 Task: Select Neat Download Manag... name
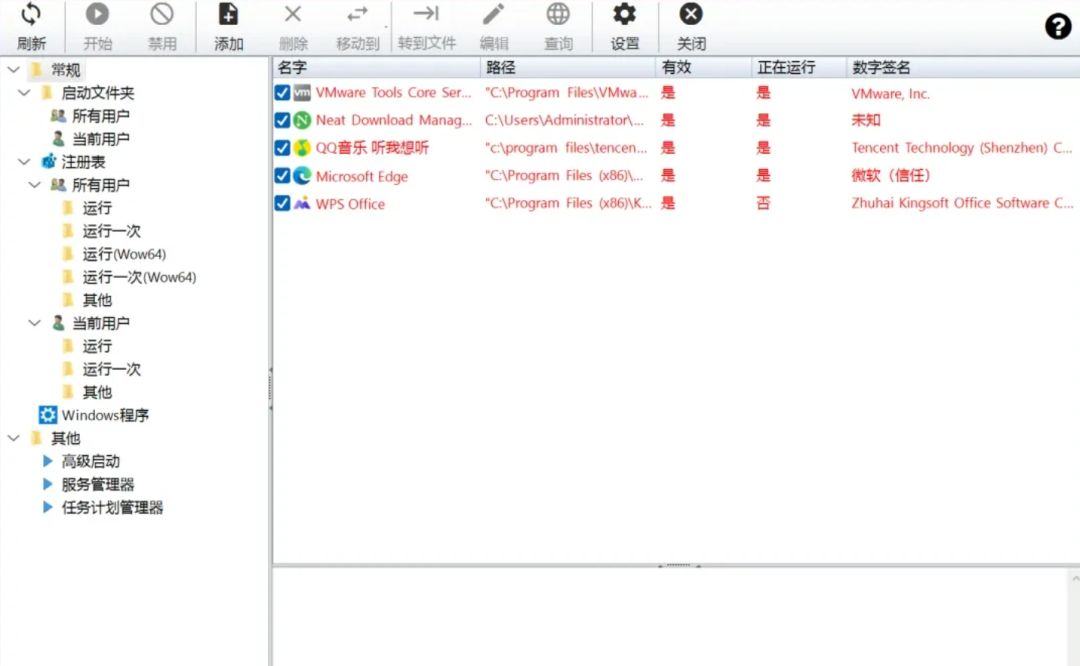[x=393, y=121]
